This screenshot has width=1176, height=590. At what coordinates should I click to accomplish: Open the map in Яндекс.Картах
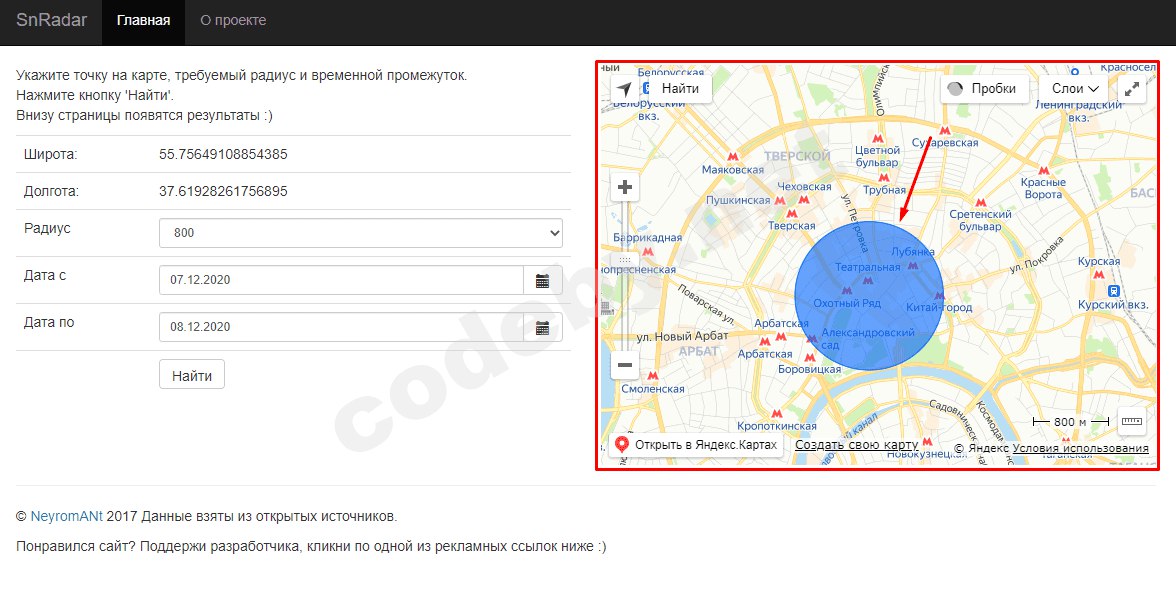coord(698,445)
